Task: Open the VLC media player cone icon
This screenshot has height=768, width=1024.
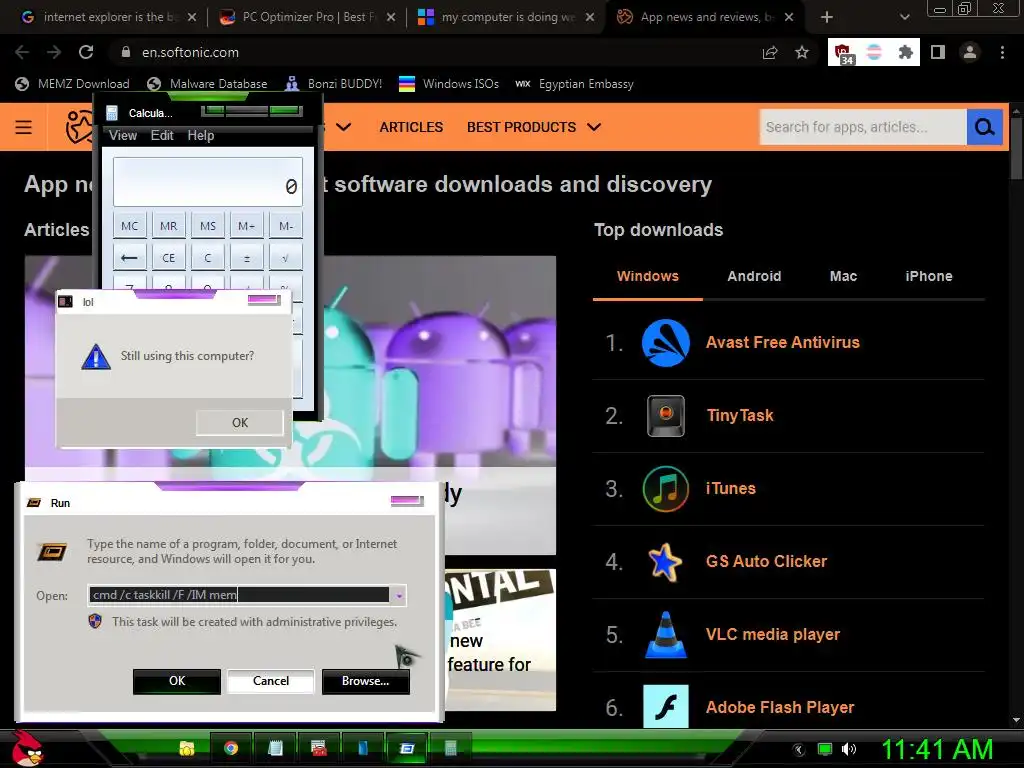Action: click(665, 634)
